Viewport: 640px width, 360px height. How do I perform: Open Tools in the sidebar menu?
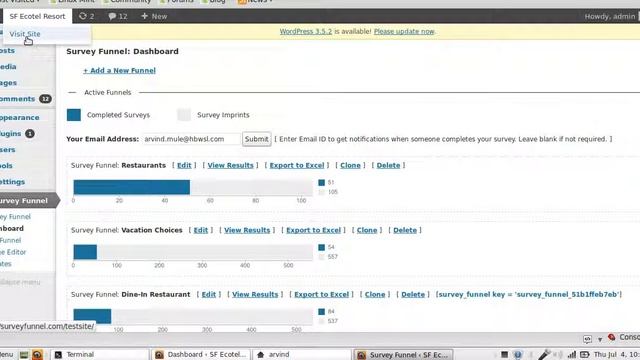coord(6,166)
